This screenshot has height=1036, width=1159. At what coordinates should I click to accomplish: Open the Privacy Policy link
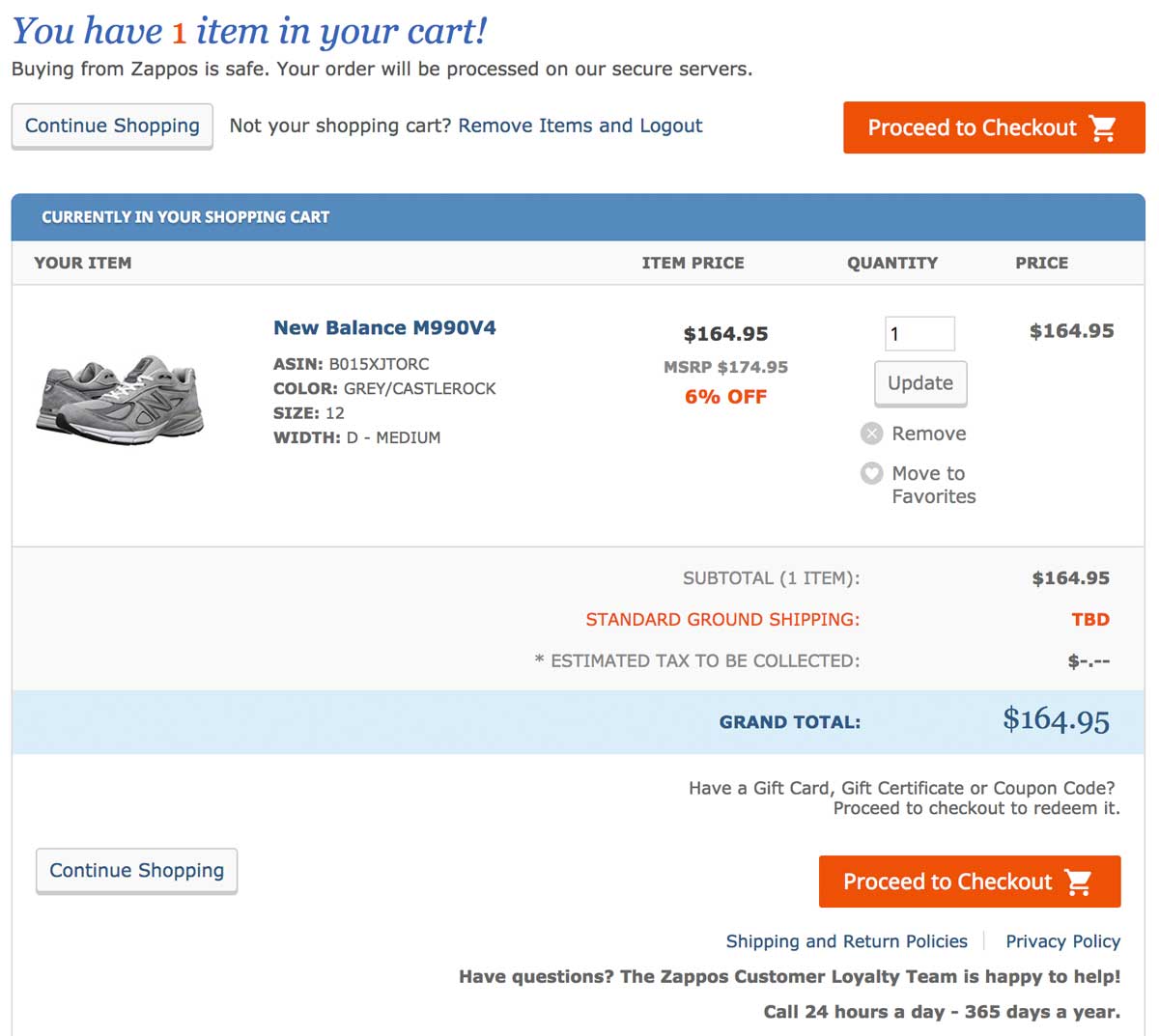pyautogui.click(x=1062, y=941)
